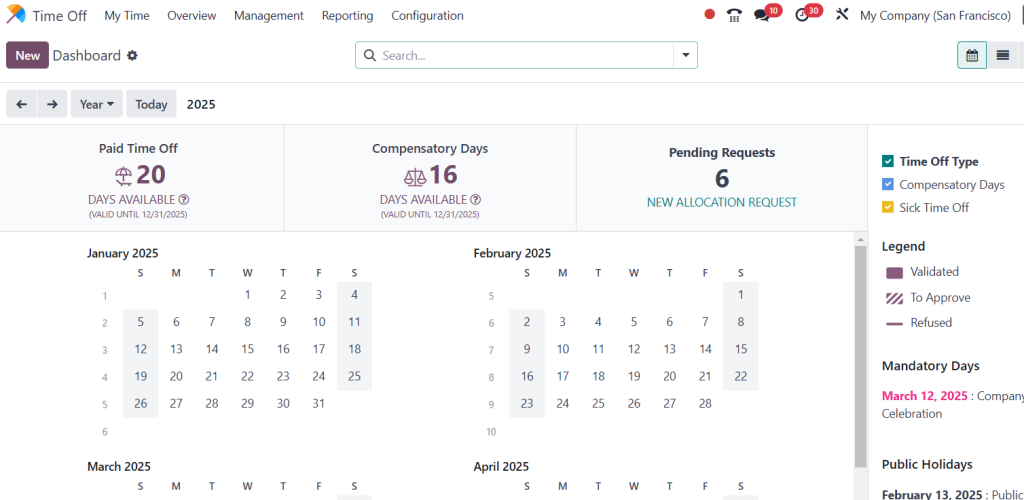Open the debug tools wrench icon
The image size is (1024, 500).
click(842, 14)
